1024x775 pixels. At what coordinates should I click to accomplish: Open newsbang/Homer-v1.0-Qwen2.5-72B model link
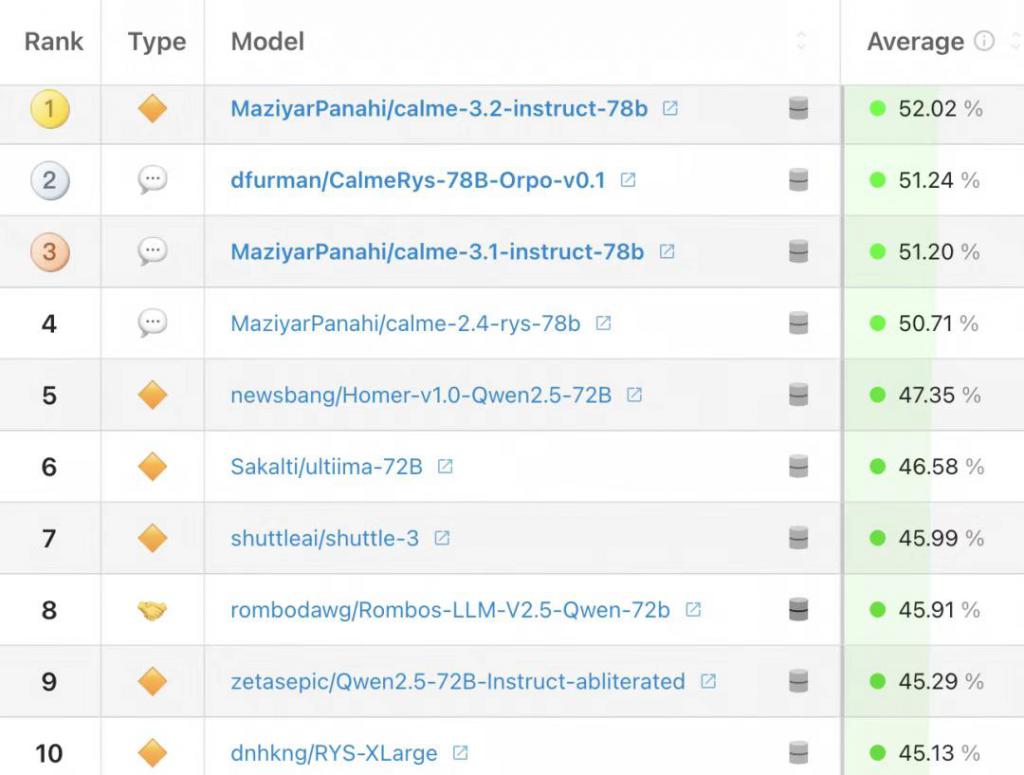pyautogui.click(x=421, y=395)
